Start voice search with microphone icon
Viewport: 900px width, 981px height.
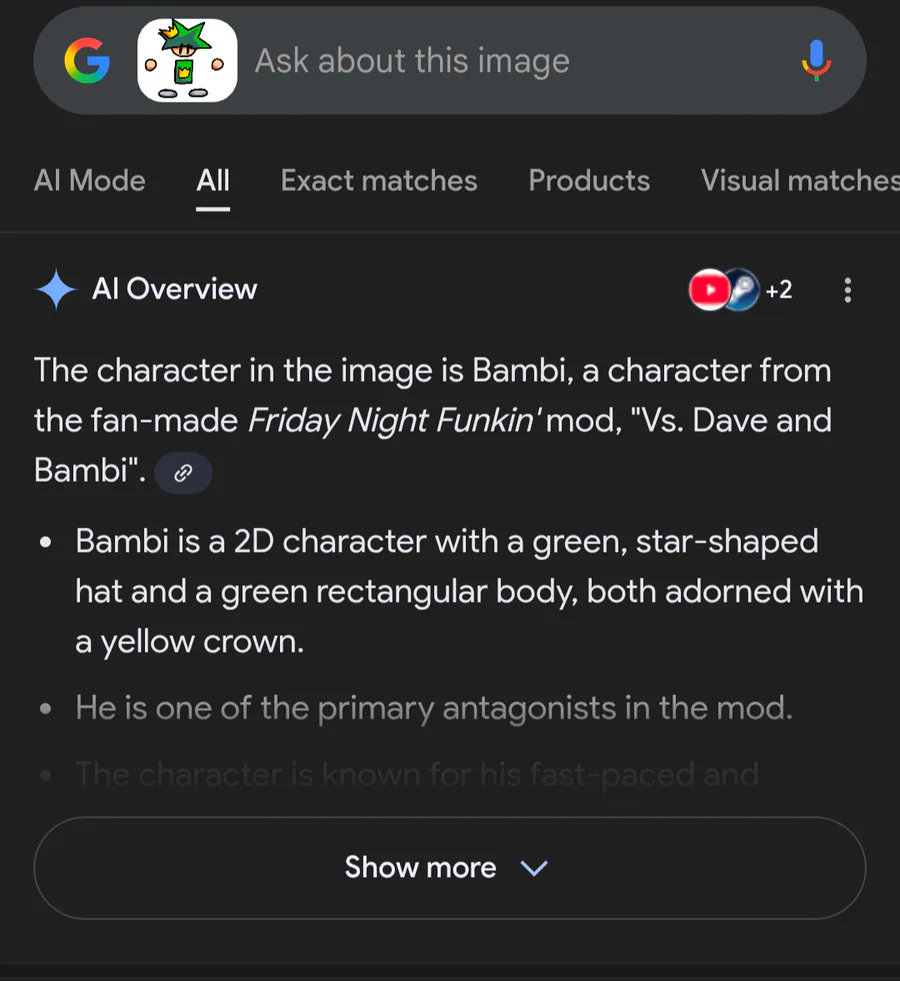click(816, 61)
